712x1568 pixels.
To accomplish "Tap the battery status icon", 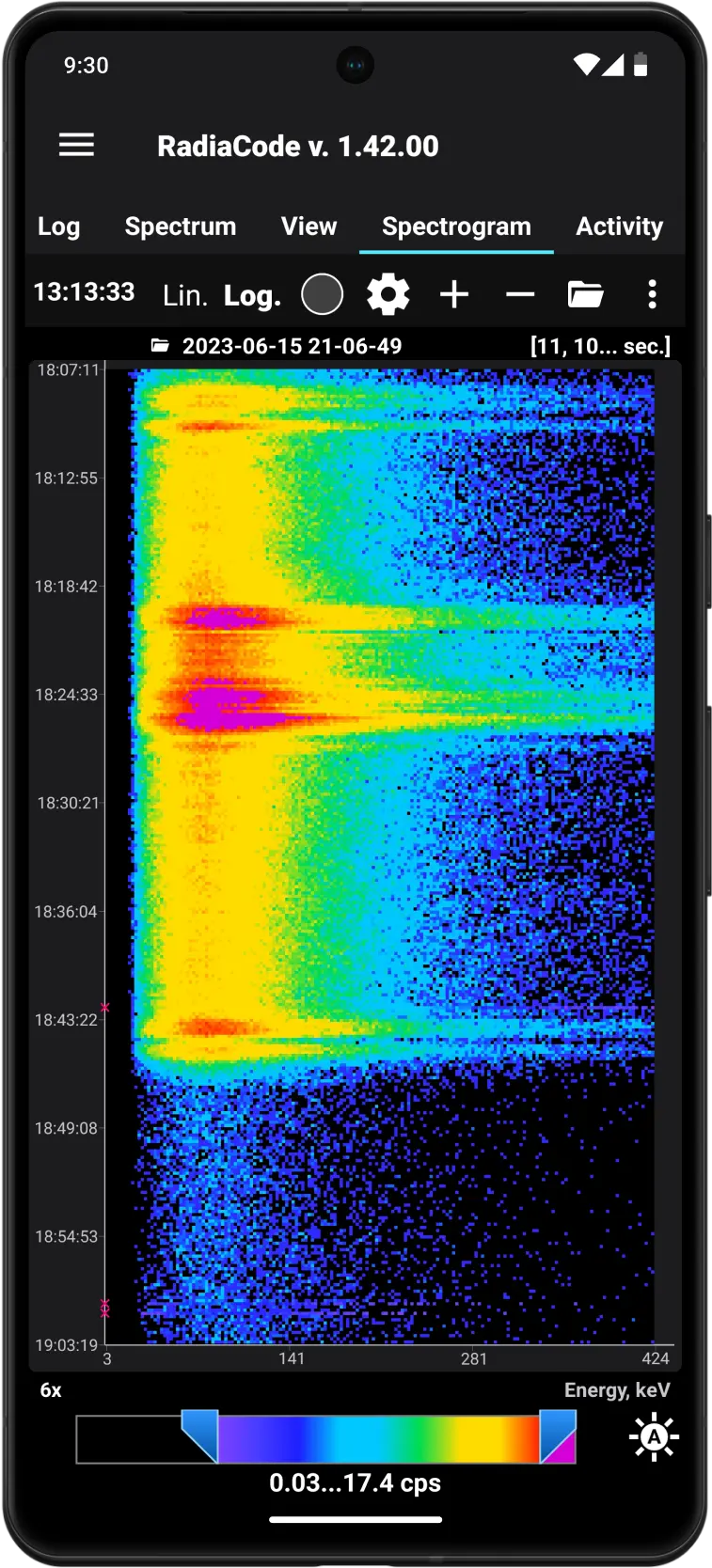I will pos(641,64).
